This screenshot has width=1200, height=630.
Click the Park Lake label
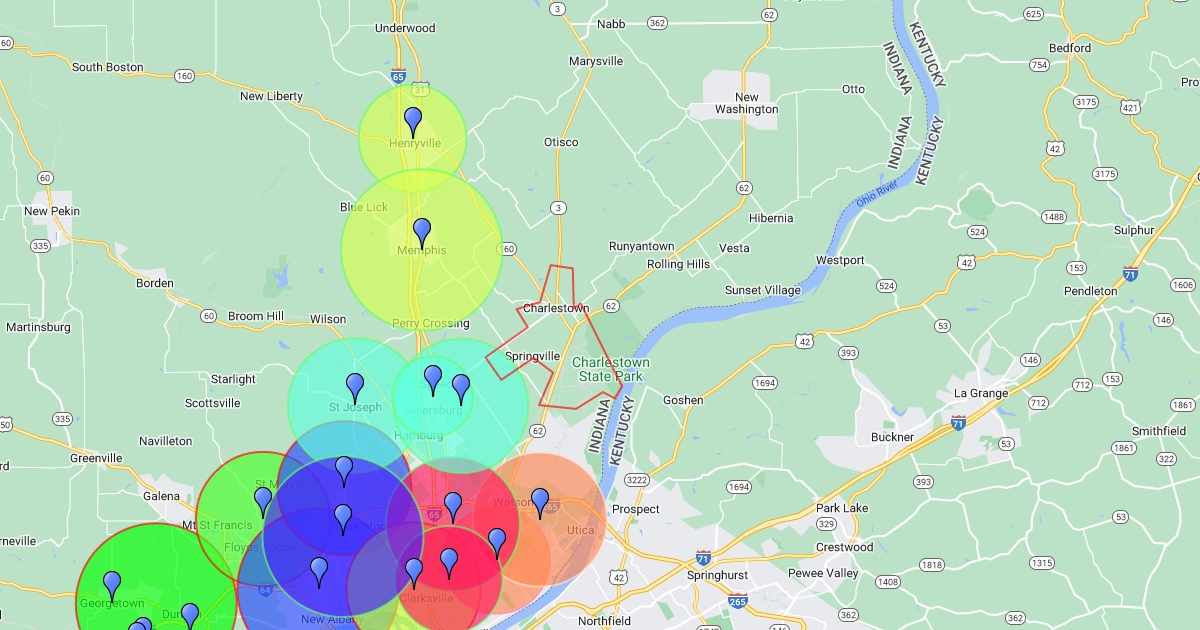pos(842,508)
